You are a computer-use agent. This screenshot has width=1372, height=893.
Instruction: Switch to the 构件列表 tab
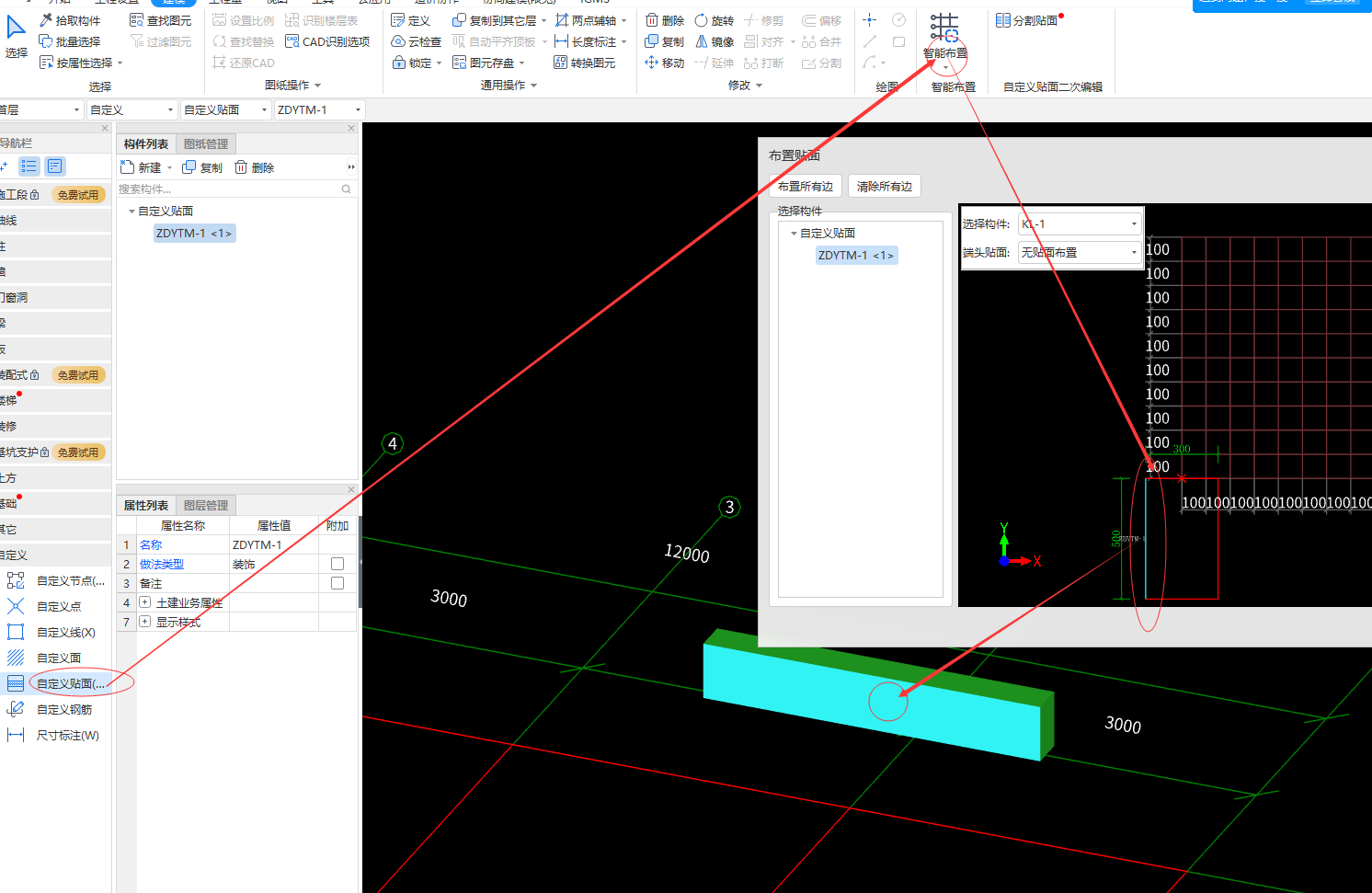pos(146,143)
